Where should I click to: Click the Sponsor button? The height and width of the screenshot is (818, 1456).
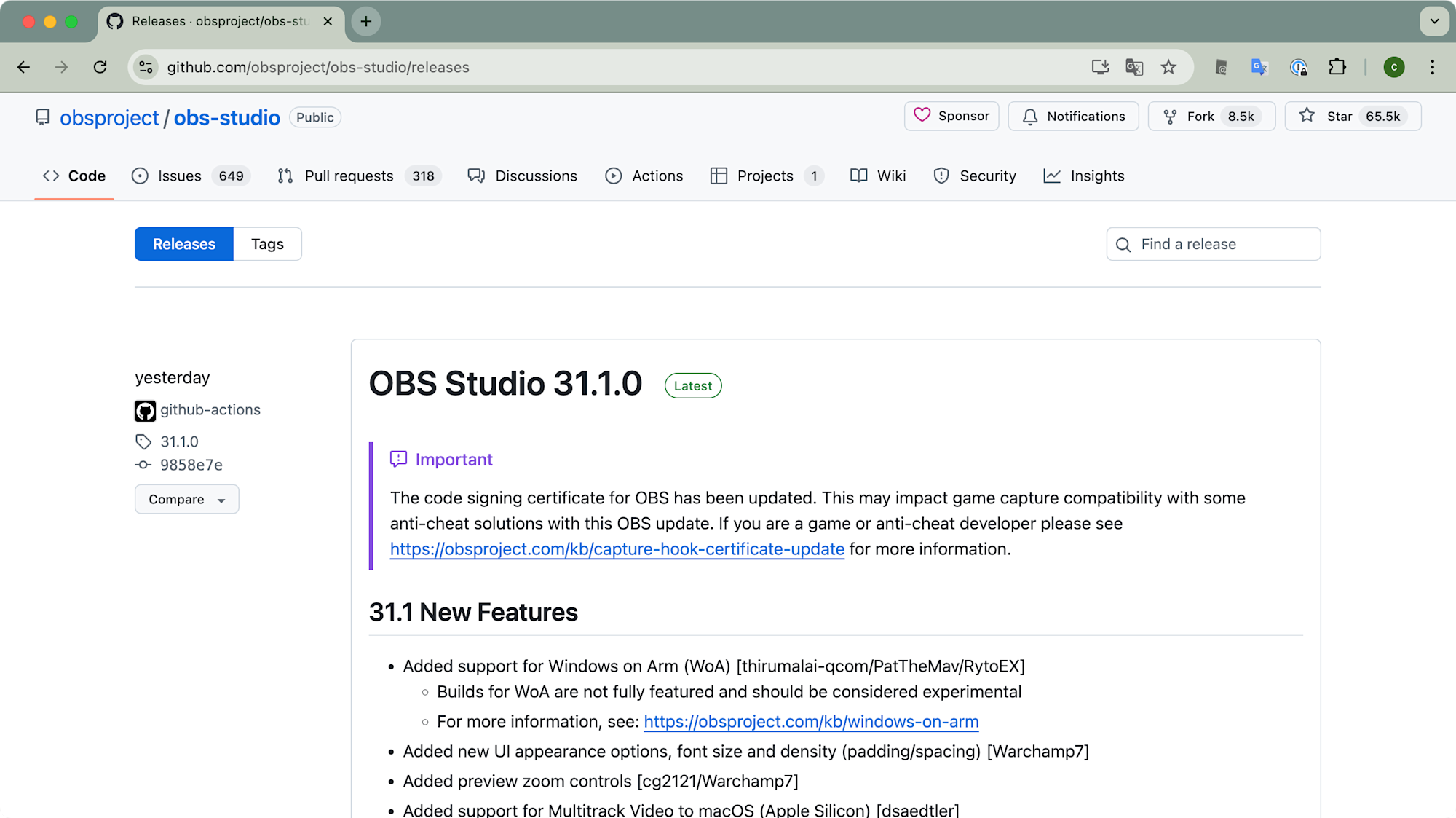[951, 116]
